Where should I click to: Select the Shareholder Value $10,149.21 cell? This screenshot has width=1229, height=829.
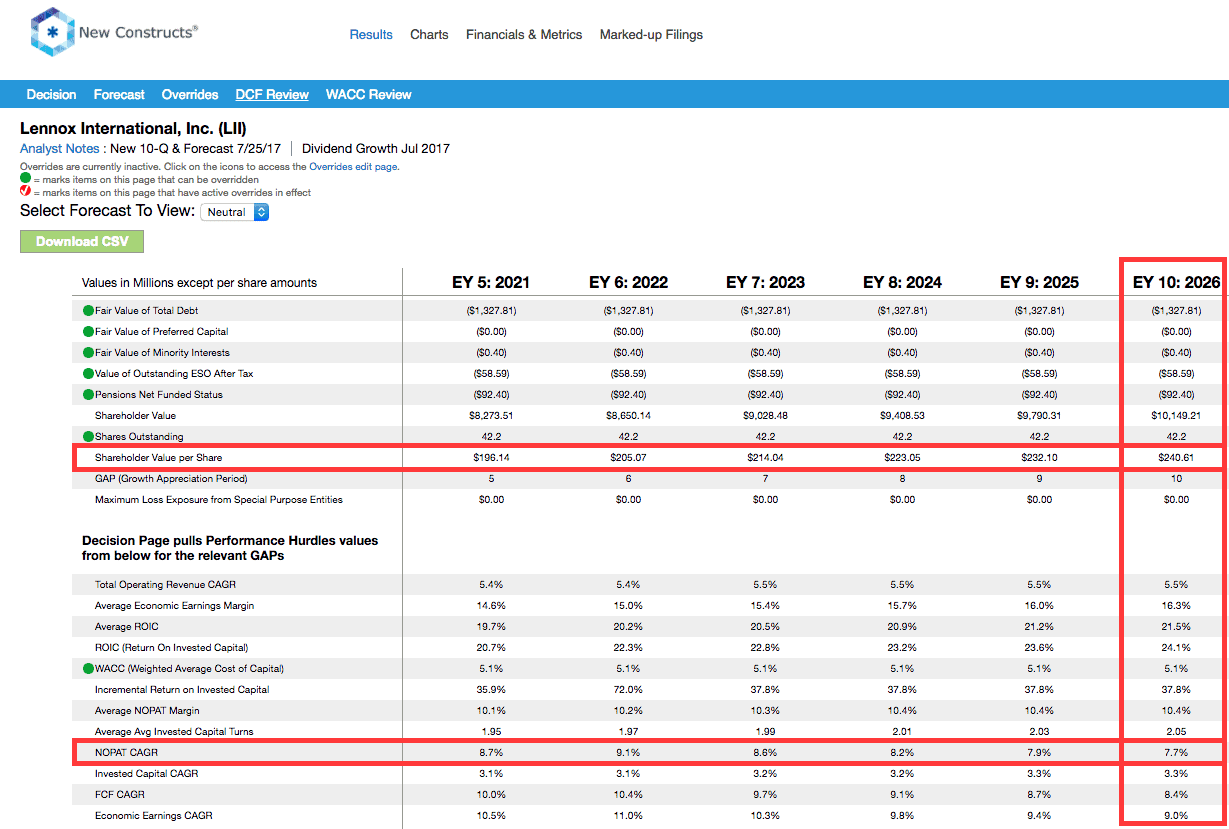coord(1176,416)
